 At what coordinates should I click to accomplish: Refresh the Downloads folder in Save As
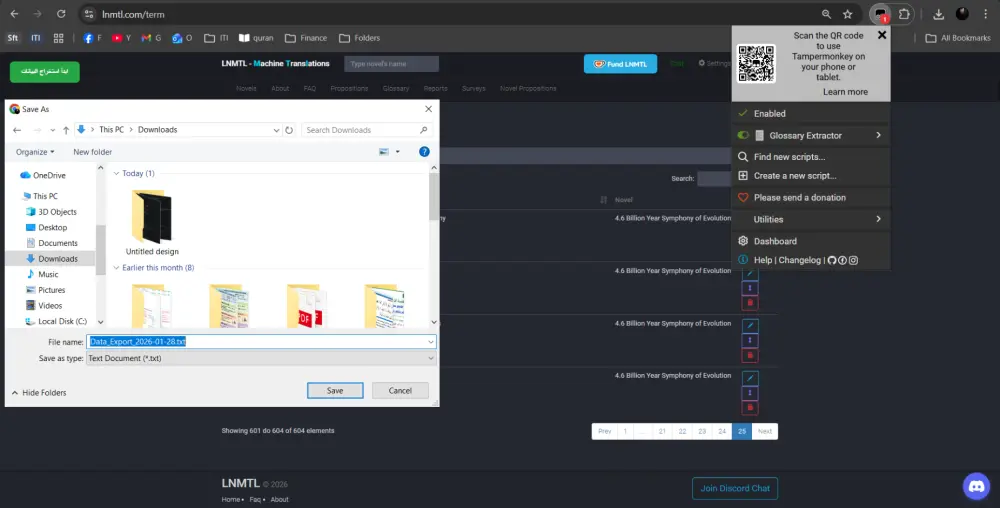289,130
